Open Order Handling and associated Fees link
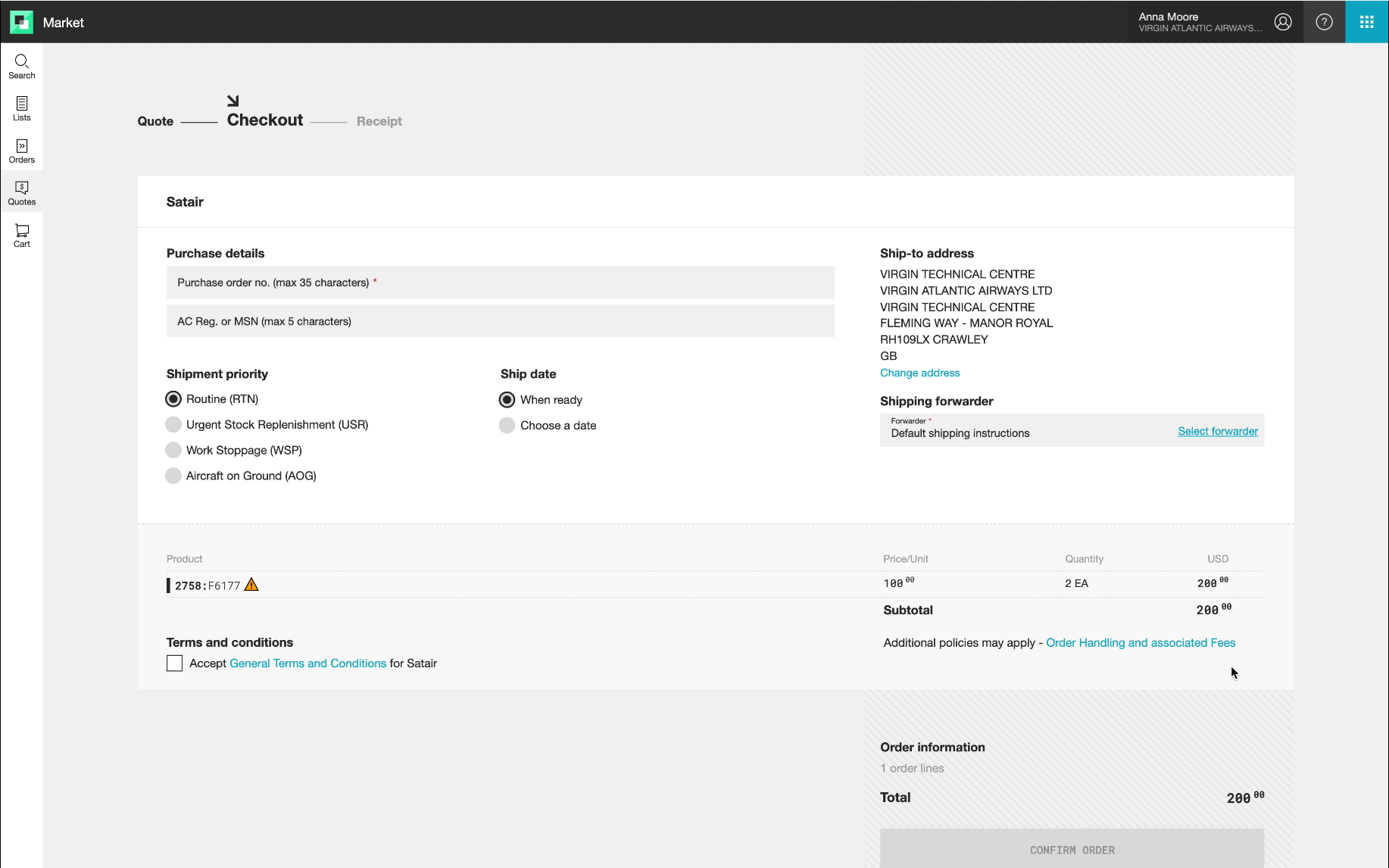The width and height of the screenshot is (1389, 868). (1141, 643)
